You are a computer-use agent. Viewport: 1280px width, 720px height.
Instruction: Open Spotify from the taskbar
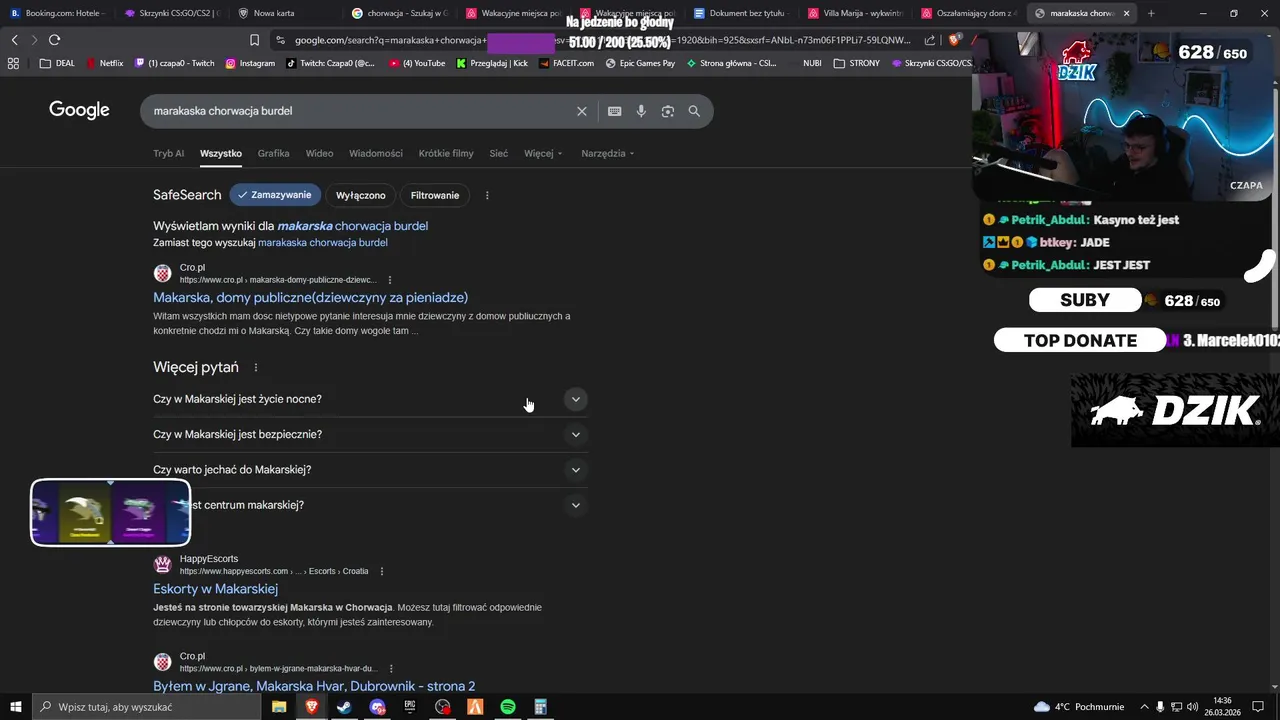pyautogui.click(x=508, y=707)
